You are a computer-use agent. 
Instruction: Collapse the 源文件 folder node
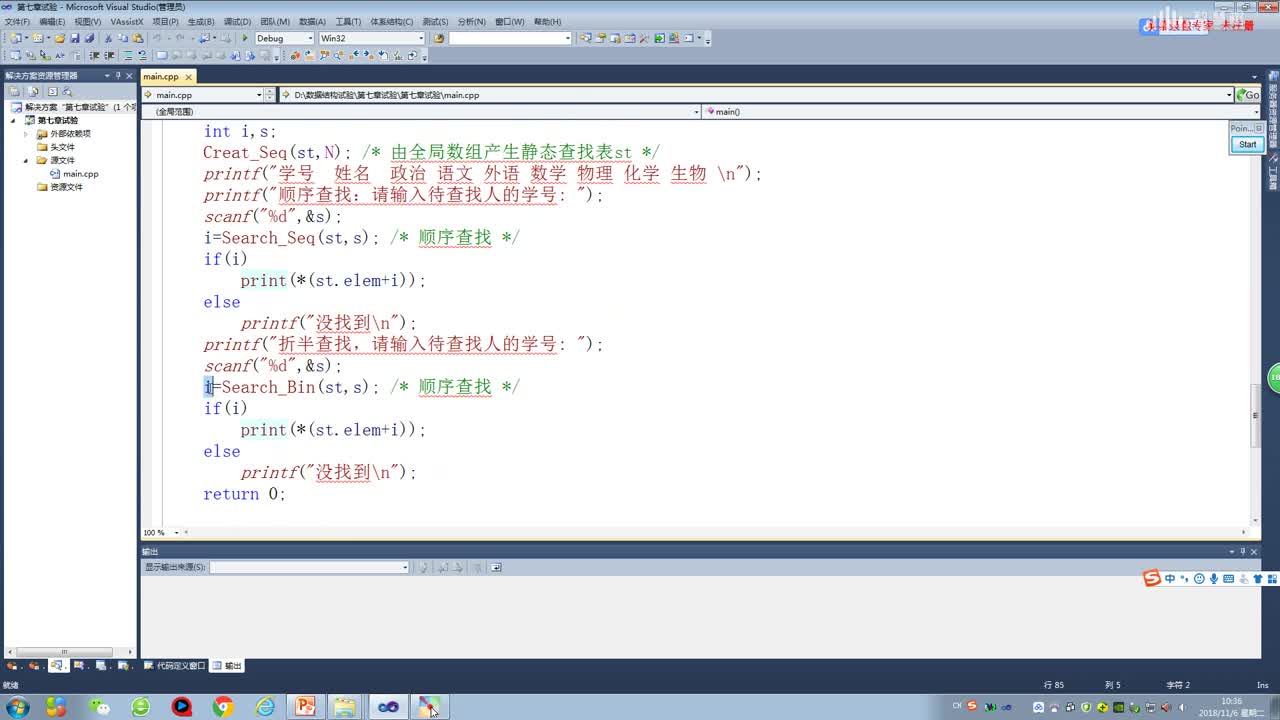[26, 160]
